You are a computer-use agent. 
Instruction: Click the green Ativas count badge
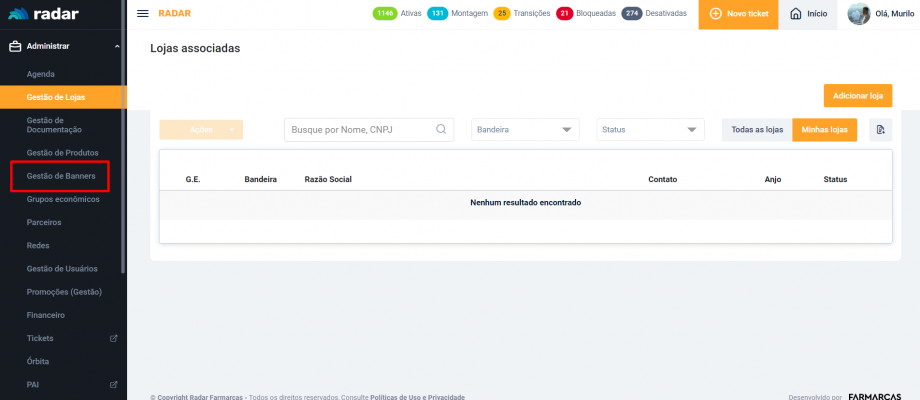pyautogui.click(x=384, y=13)
